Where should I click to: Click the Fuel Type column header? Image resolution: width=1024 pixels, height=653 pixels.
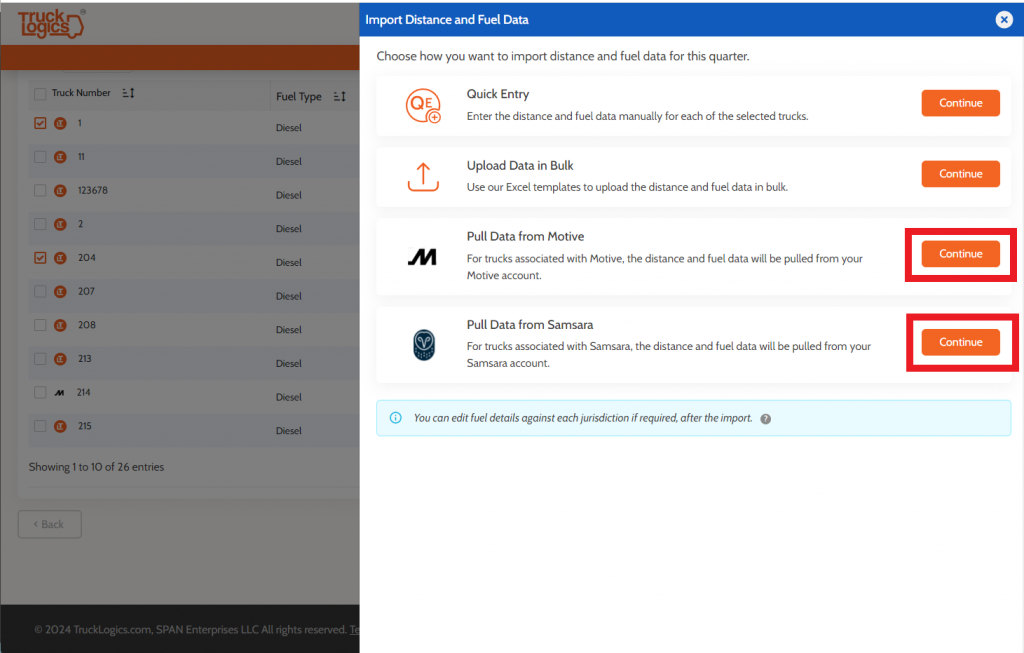(298, 97)
